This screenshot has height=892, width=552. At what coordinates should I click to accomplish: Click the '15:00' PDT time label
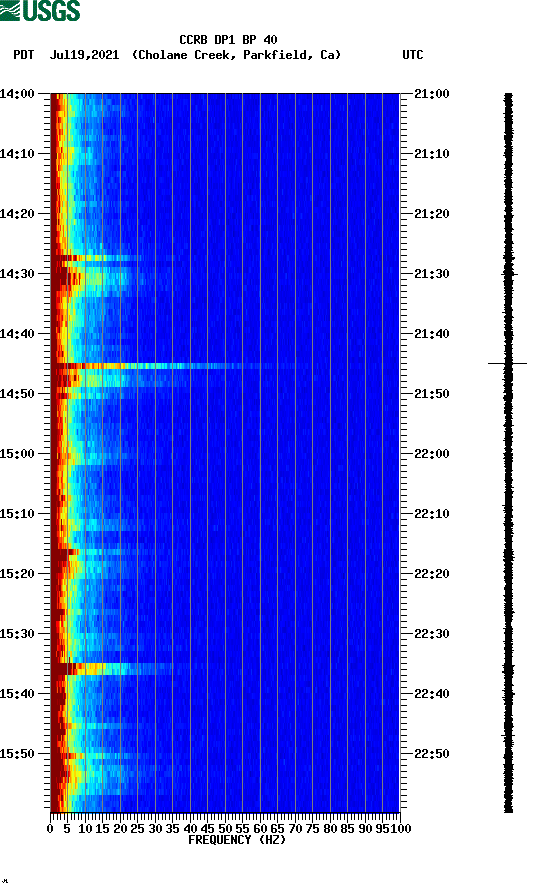click(x=17, y=454)
